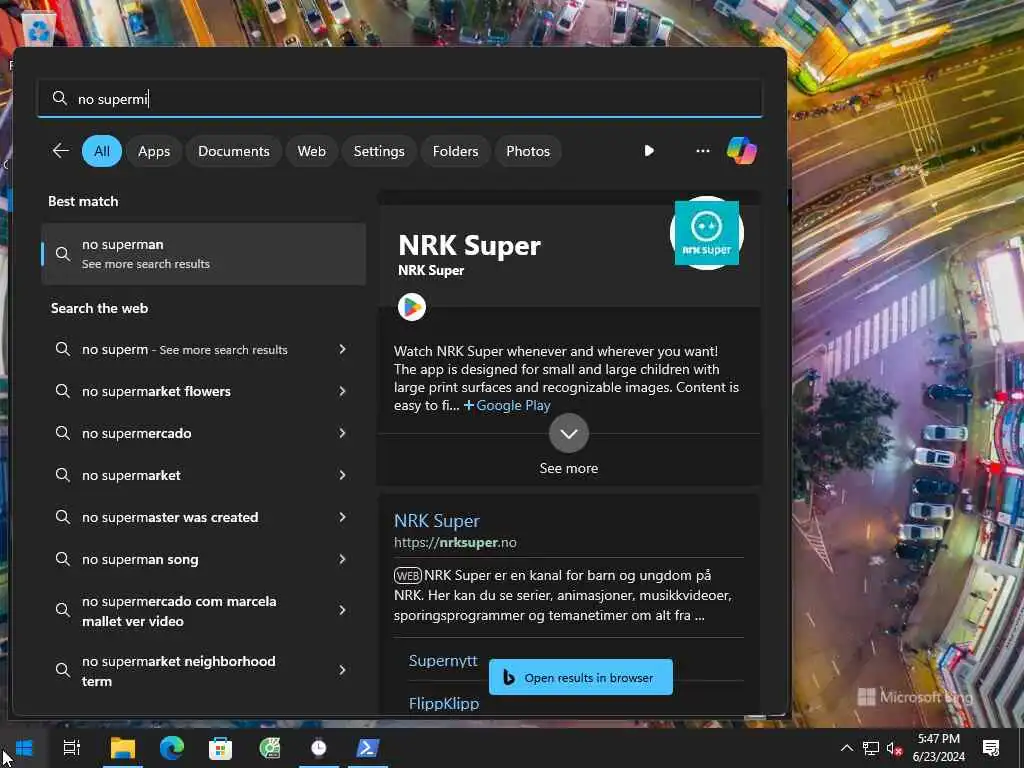The image size is (1024, 768).
Task: Show hidden system tray icons
Action: tap(846, 748)
